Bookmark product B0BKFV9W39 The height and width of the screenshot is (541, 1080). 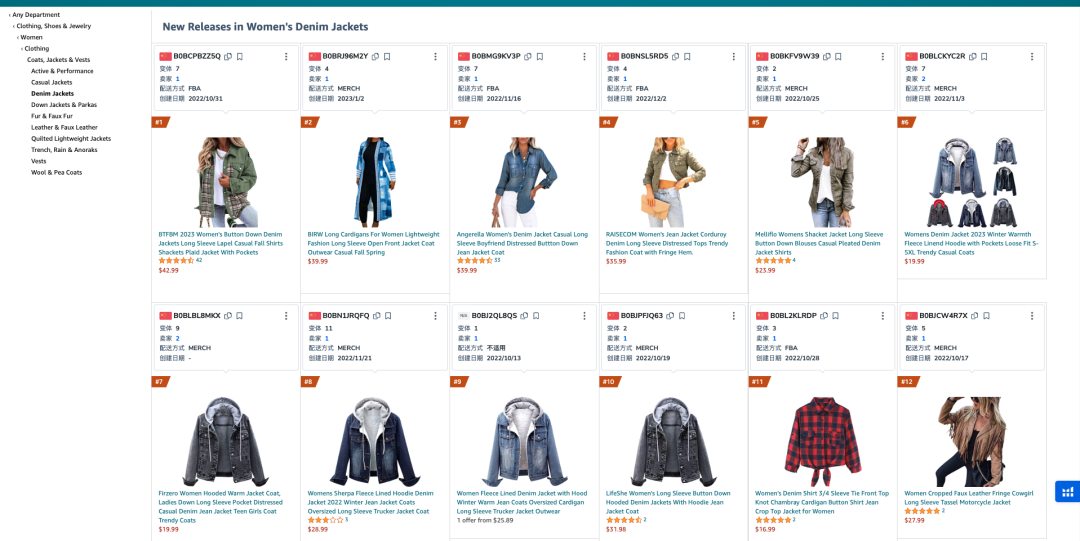tap(838, 56)
